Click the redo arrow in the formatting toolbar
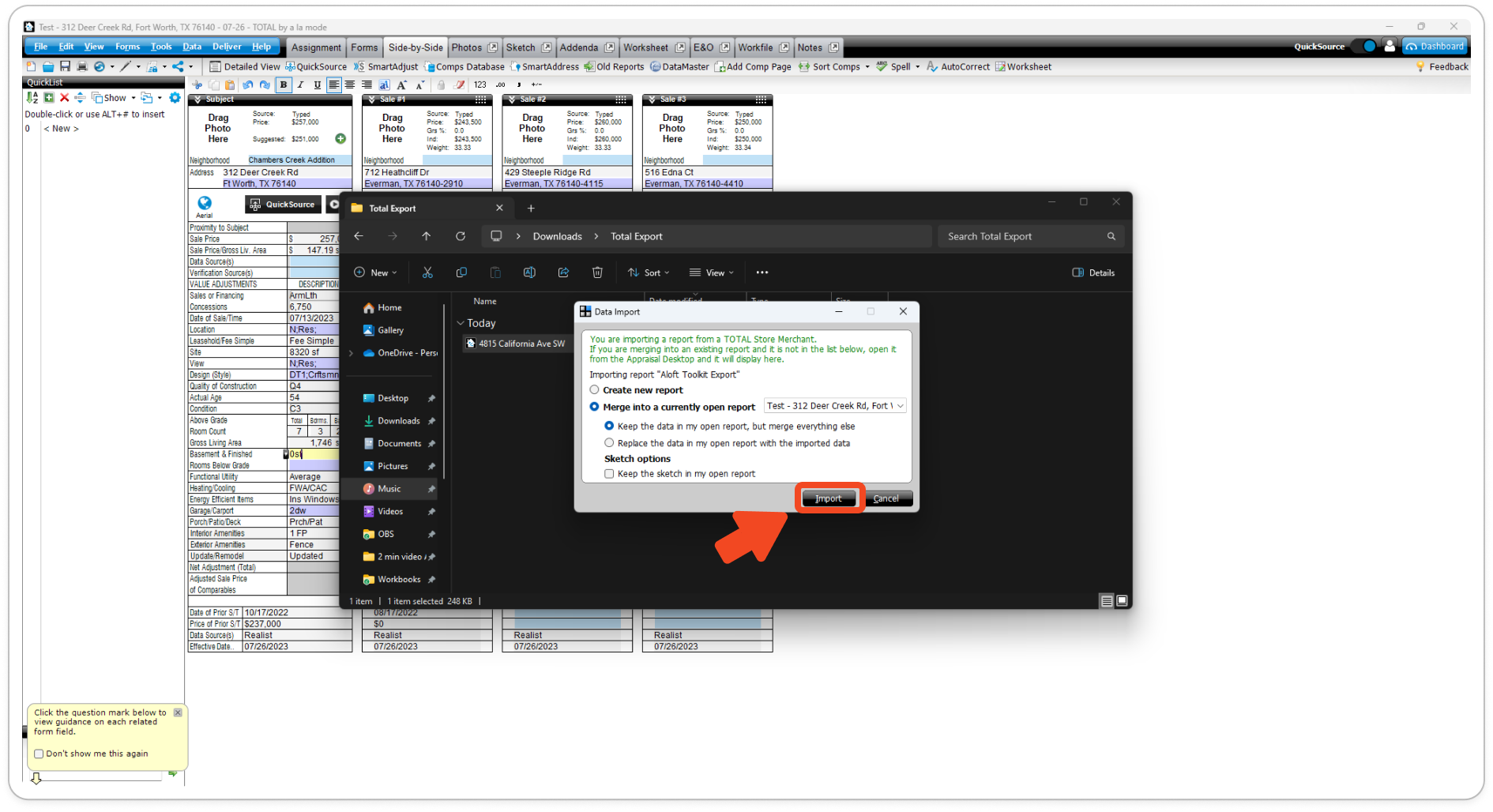 click(265, 85)
